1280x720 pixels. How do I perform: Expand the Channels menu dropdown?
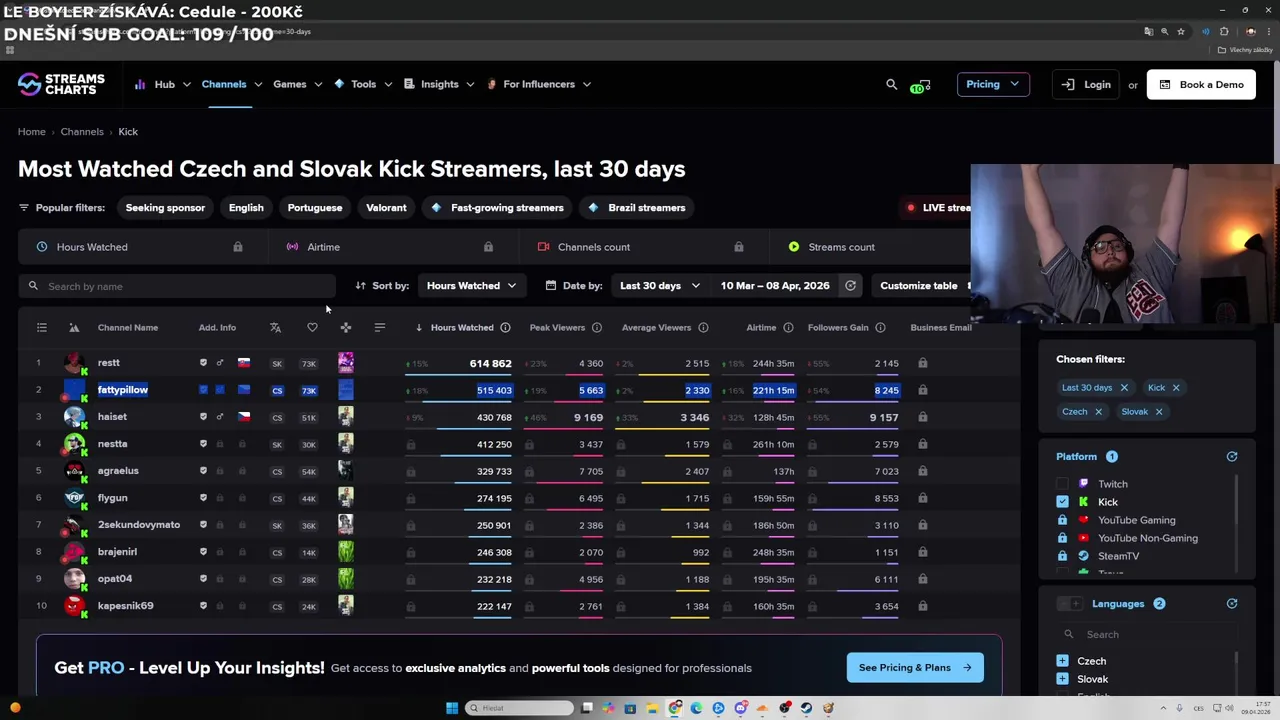[232, 85]
